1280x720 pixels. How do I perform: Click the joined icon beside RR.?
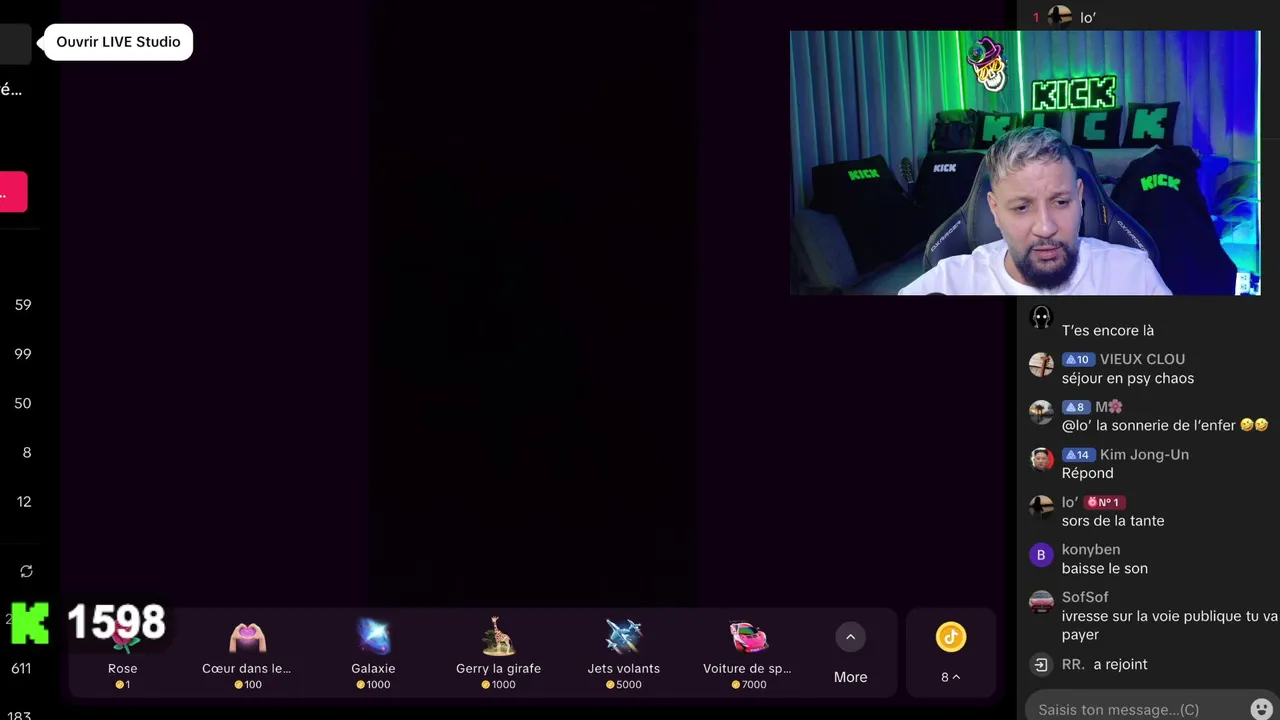(1041, 664)
